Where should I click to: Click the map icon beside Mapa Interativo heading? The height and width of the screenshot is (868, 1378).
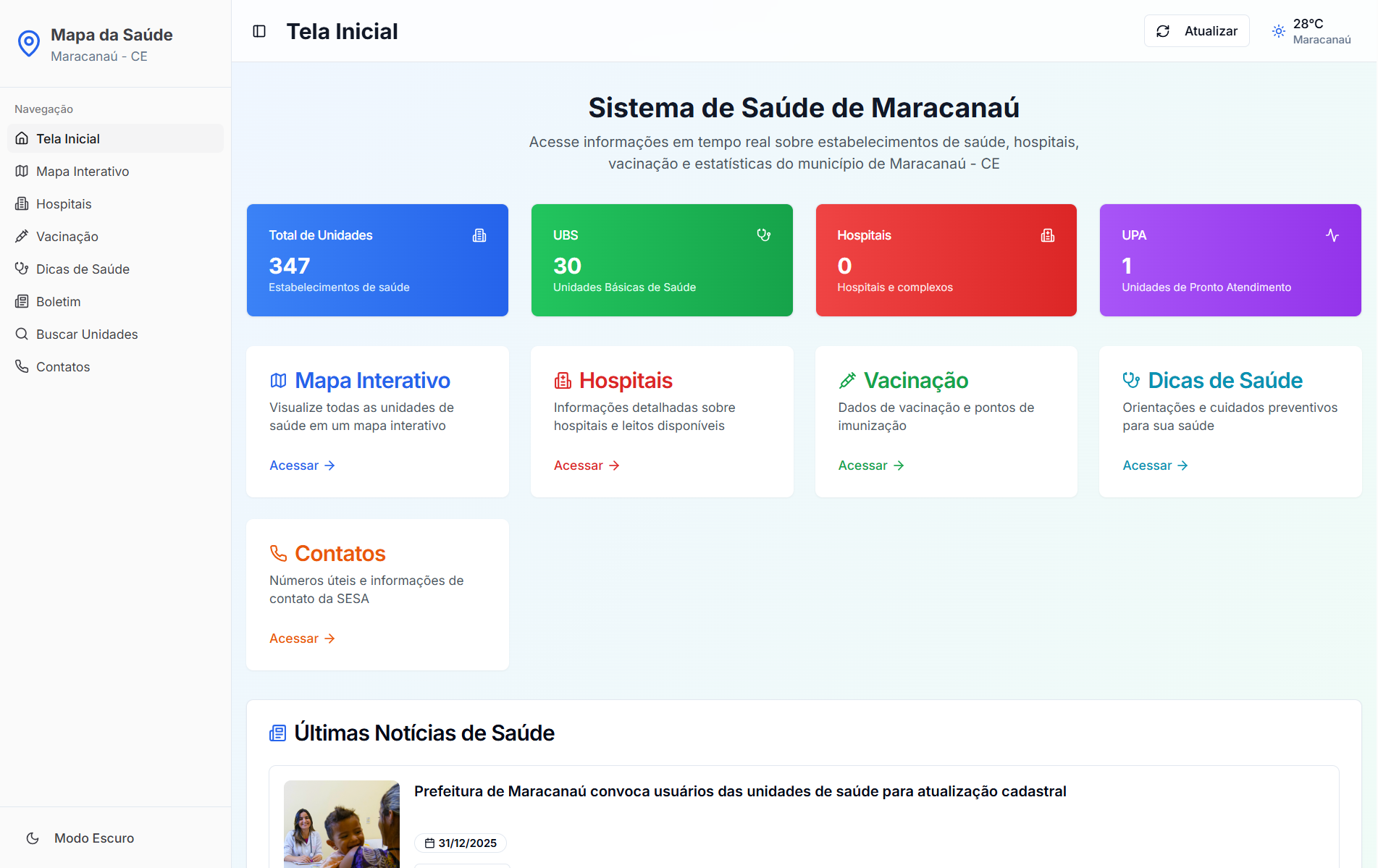click(278, 381)
